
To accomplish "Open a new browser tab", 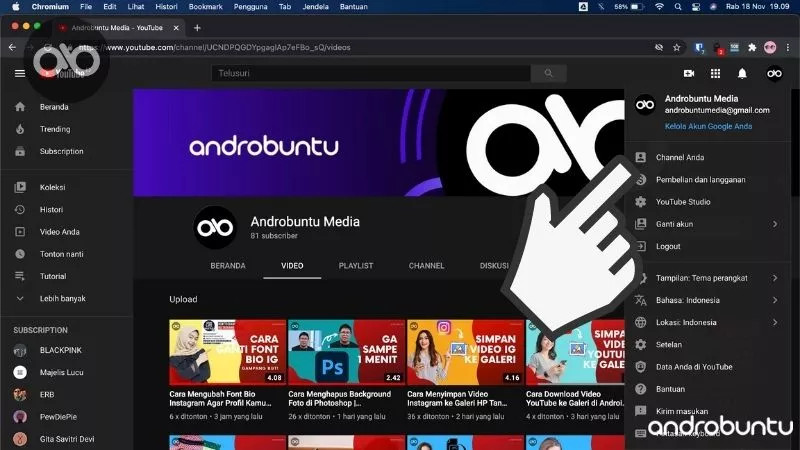I will click(197, 28).
